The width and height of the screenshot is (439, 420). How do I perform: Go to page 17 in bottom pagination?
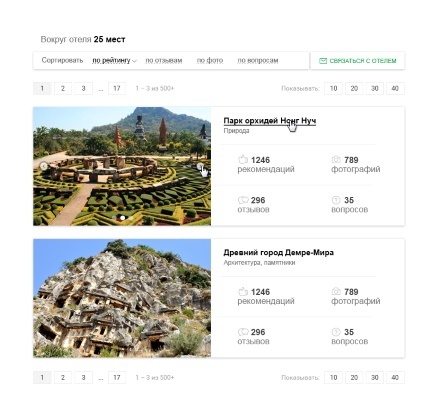click(x=117, y=377)
